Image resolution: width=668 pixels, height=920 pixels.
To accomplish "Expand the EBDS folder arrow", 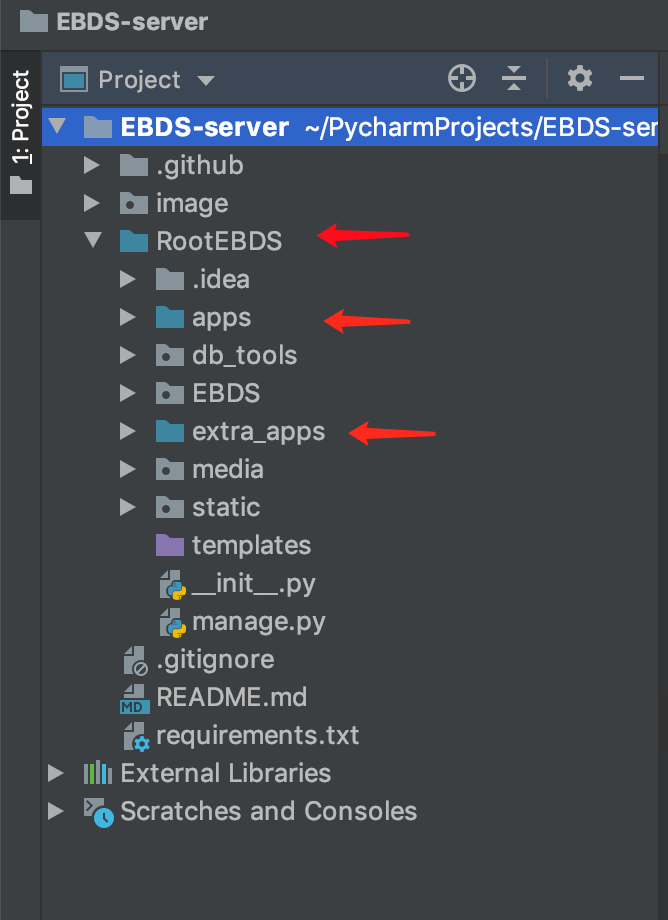I will [x=127, y=393].
